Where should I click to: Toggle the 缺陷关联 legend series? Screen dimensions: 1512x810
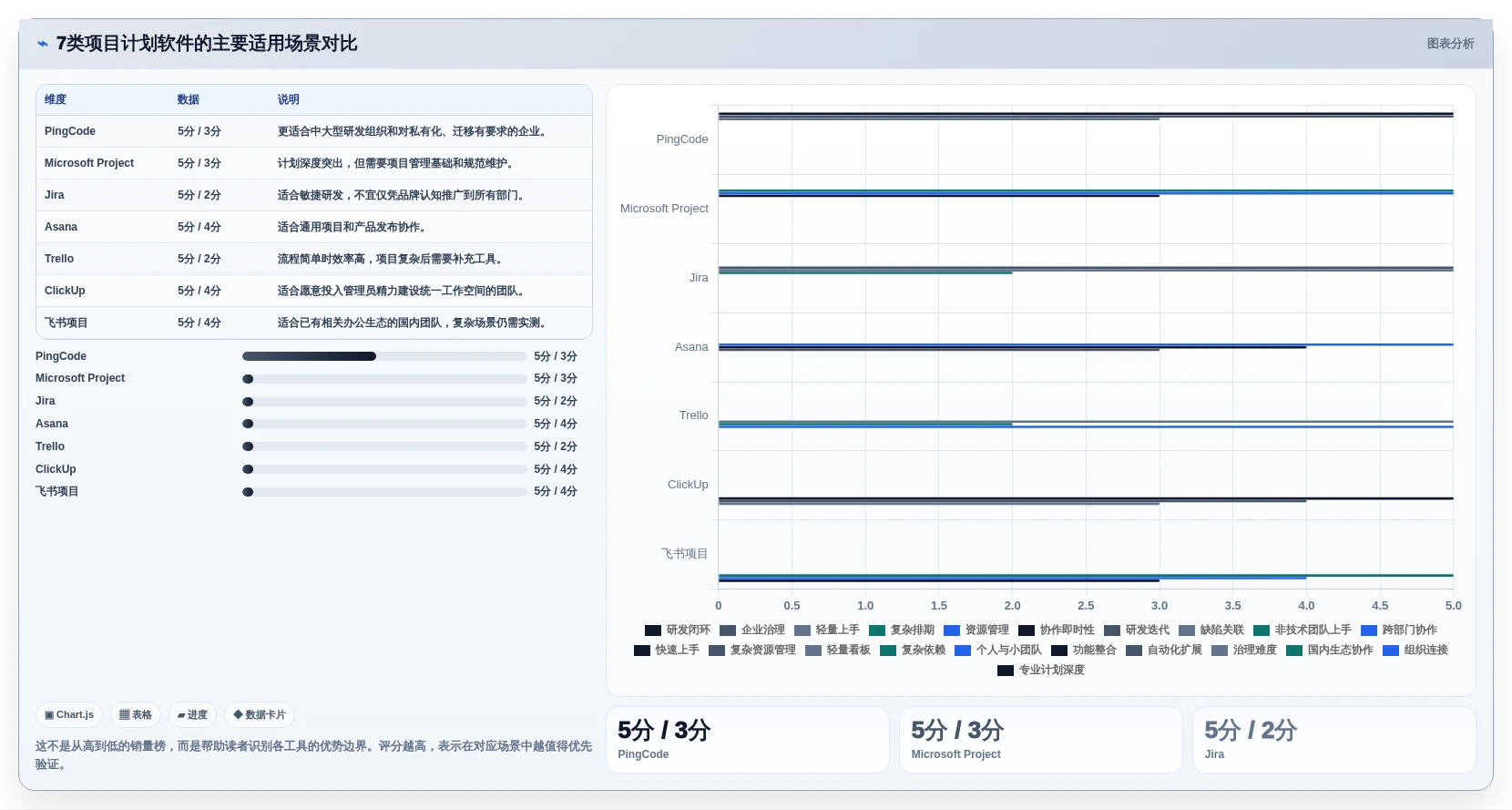click(x=1211, y=631)
